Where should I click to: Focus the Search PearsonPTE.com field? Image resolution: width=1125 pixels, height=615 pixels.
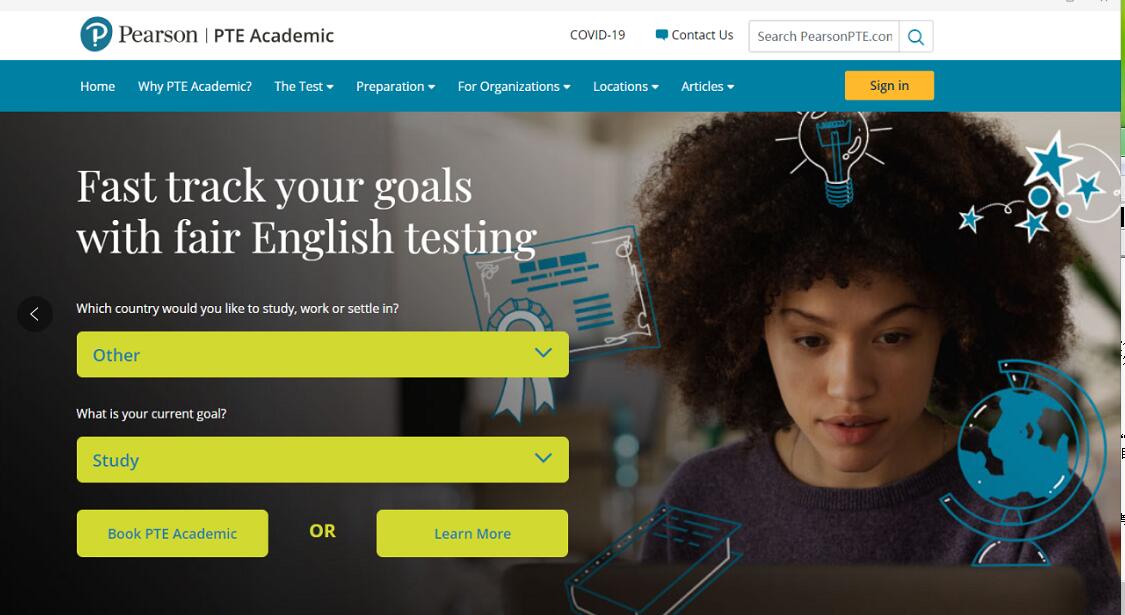(x=824, y=37)
